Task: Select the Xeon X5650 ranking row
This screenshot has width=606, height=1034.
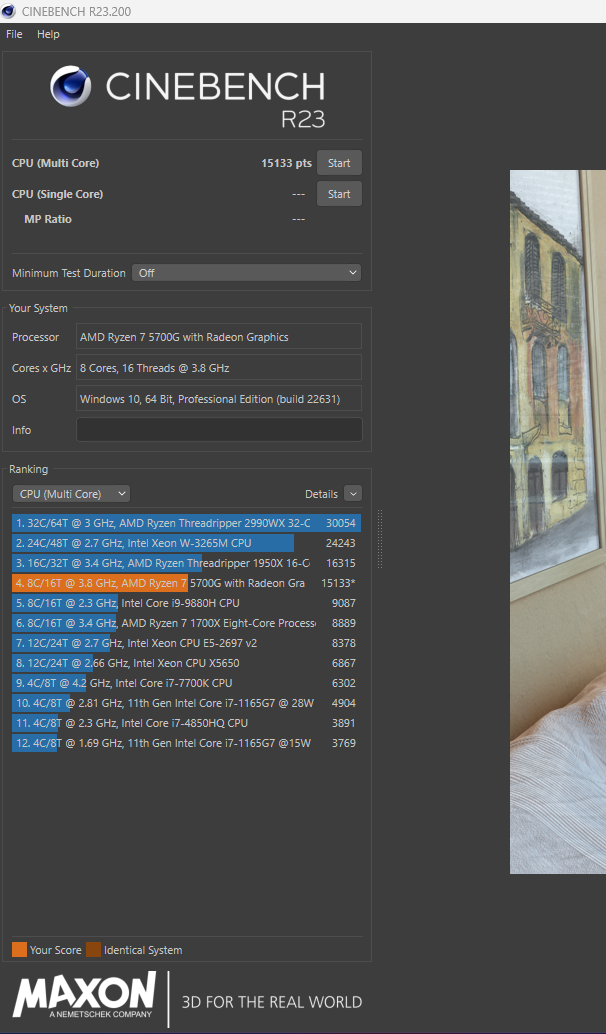Action: (187, 663)
